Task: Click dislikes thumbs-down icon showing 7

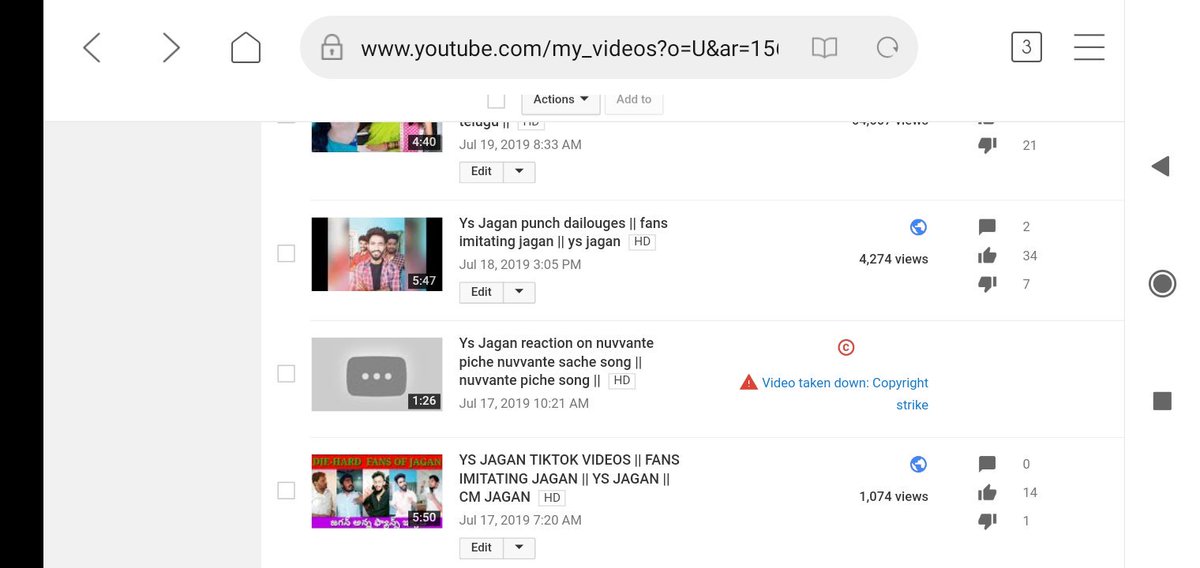Action: pos(987,284)
